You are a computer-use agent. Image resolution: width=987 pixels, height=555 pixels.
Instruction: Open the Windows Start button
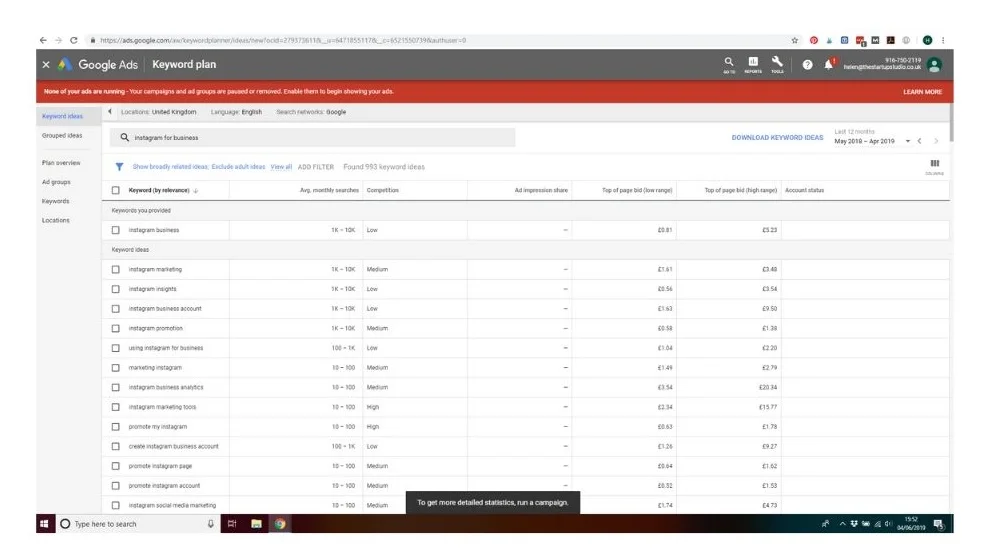pyautogui.click(x=44, y=524)
